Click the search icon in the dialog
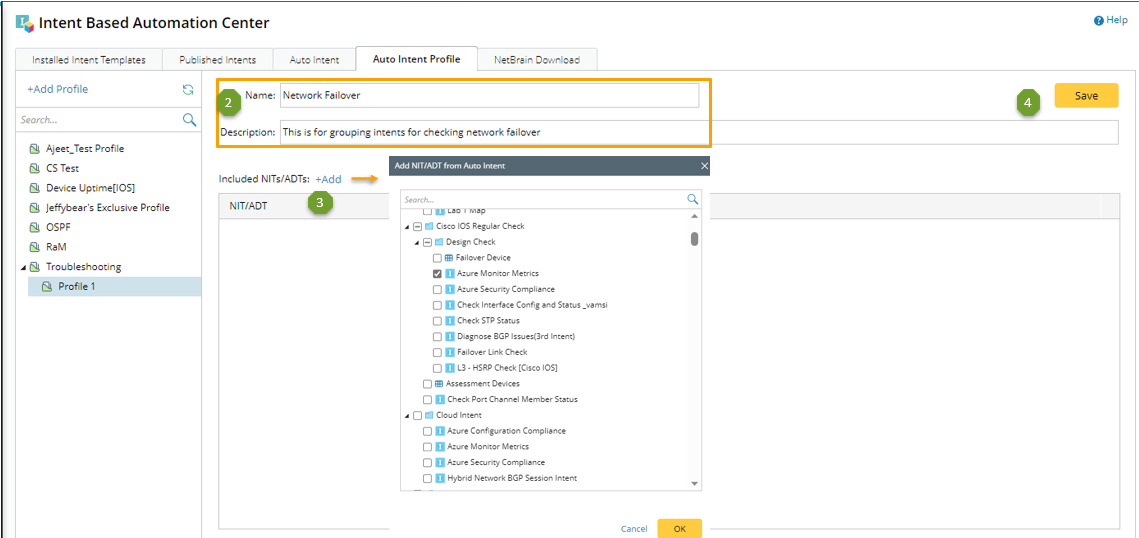This screenshot has height=538, width=1139. click(x=692, y=199)
